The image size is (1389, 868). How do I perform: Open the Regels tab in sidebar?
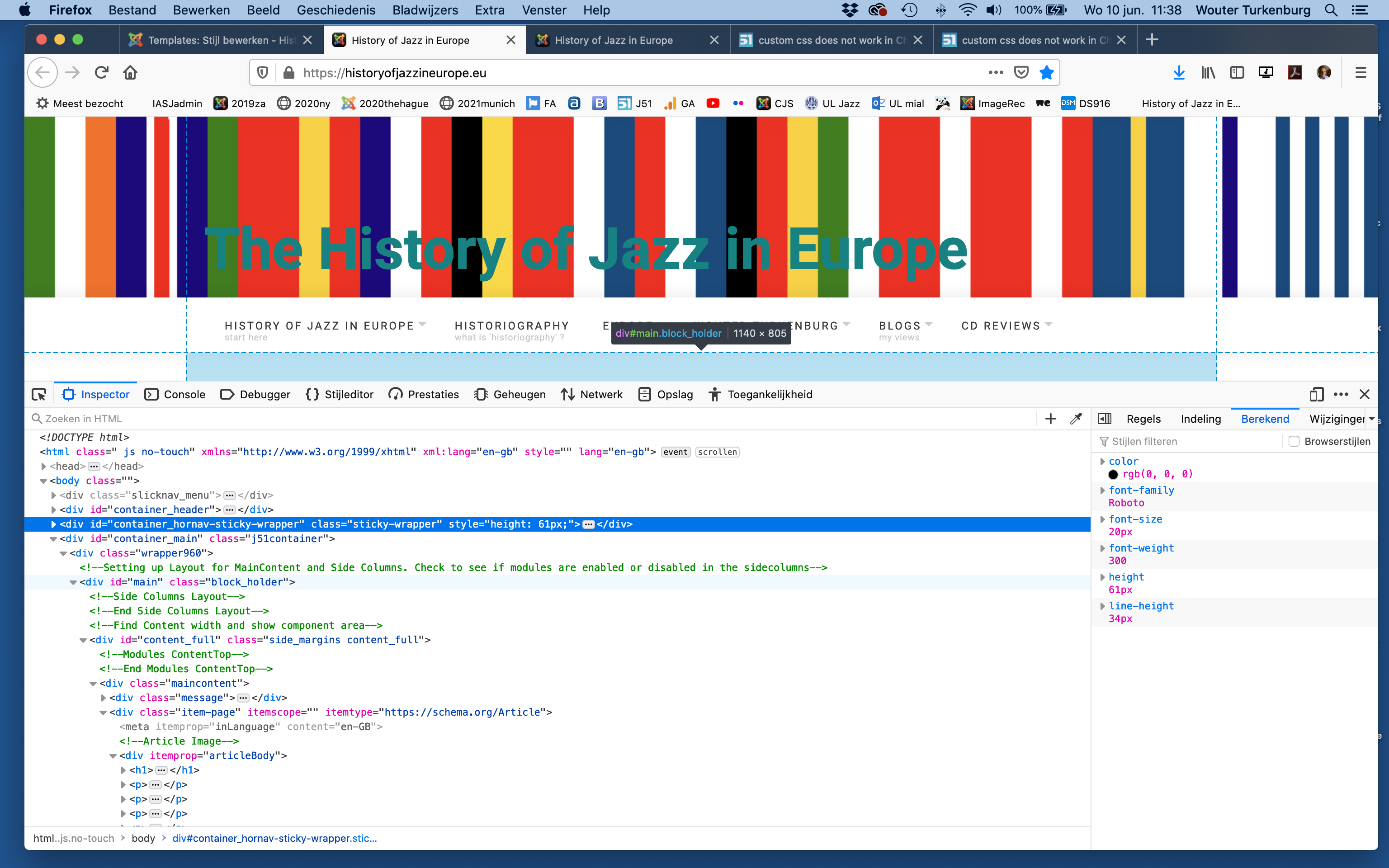tap(1143, 419)
